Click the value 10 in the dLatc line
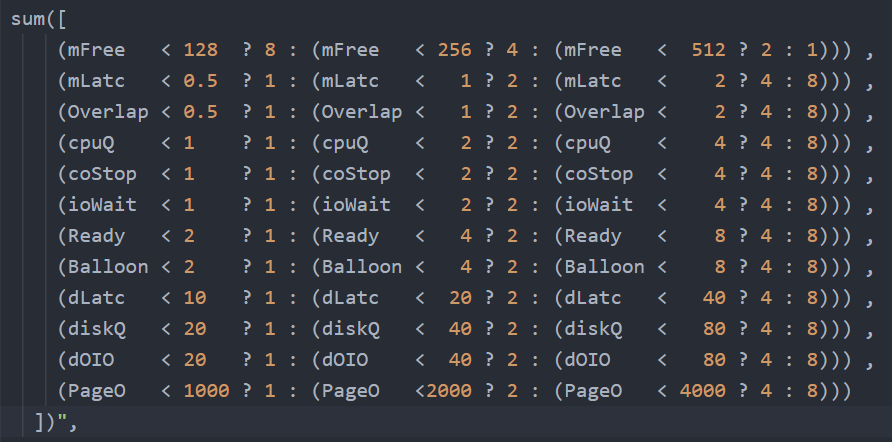The image size is (892, 442). (x=195, y=298)
